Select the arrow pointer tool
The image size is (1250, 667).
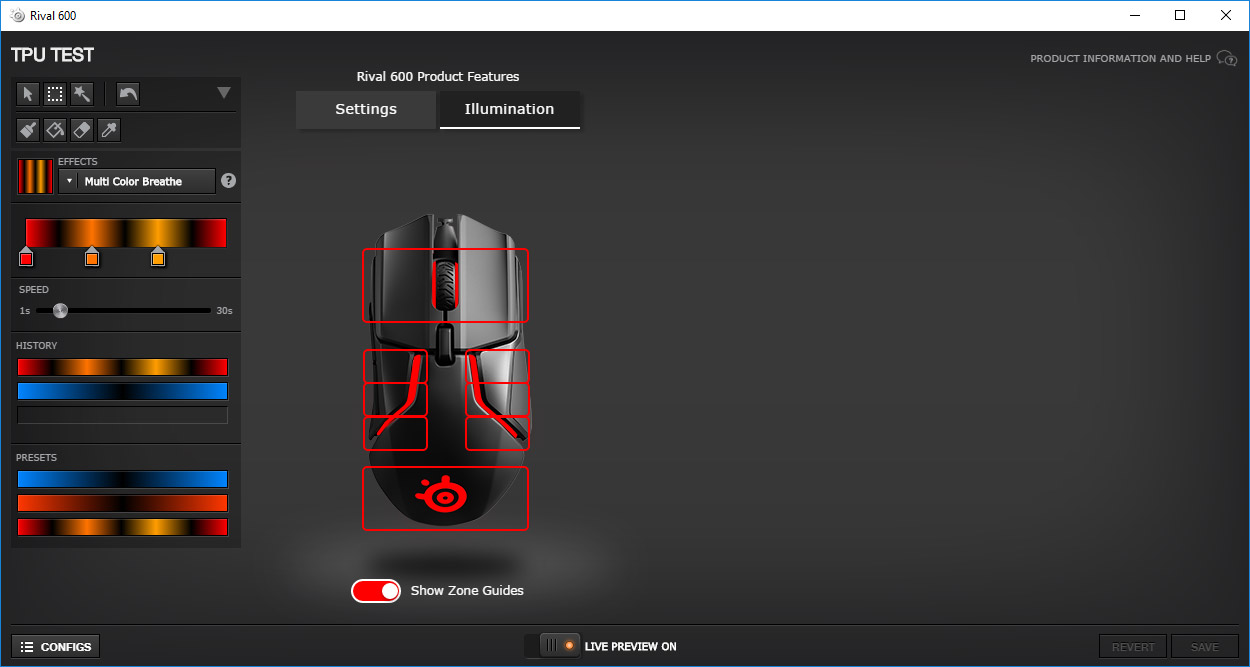28,94
